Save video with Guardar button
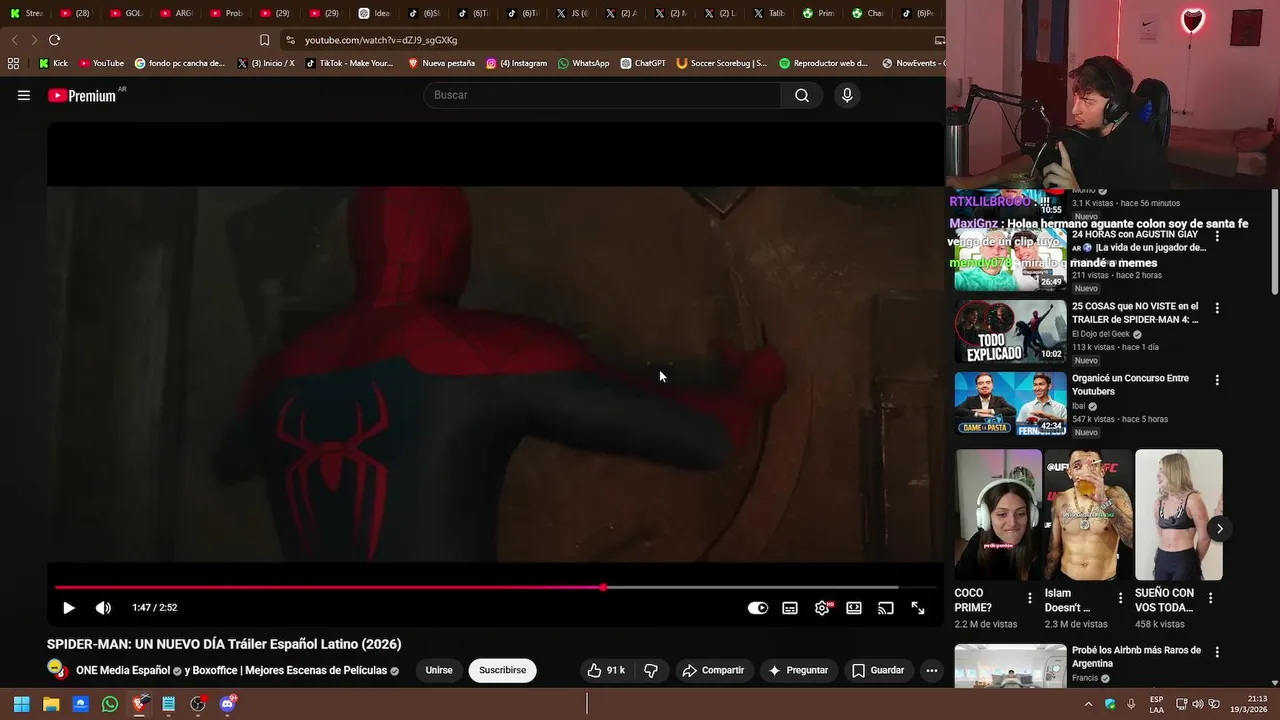This screenshot has height=720, width=1280. click(x=878, y=670)
